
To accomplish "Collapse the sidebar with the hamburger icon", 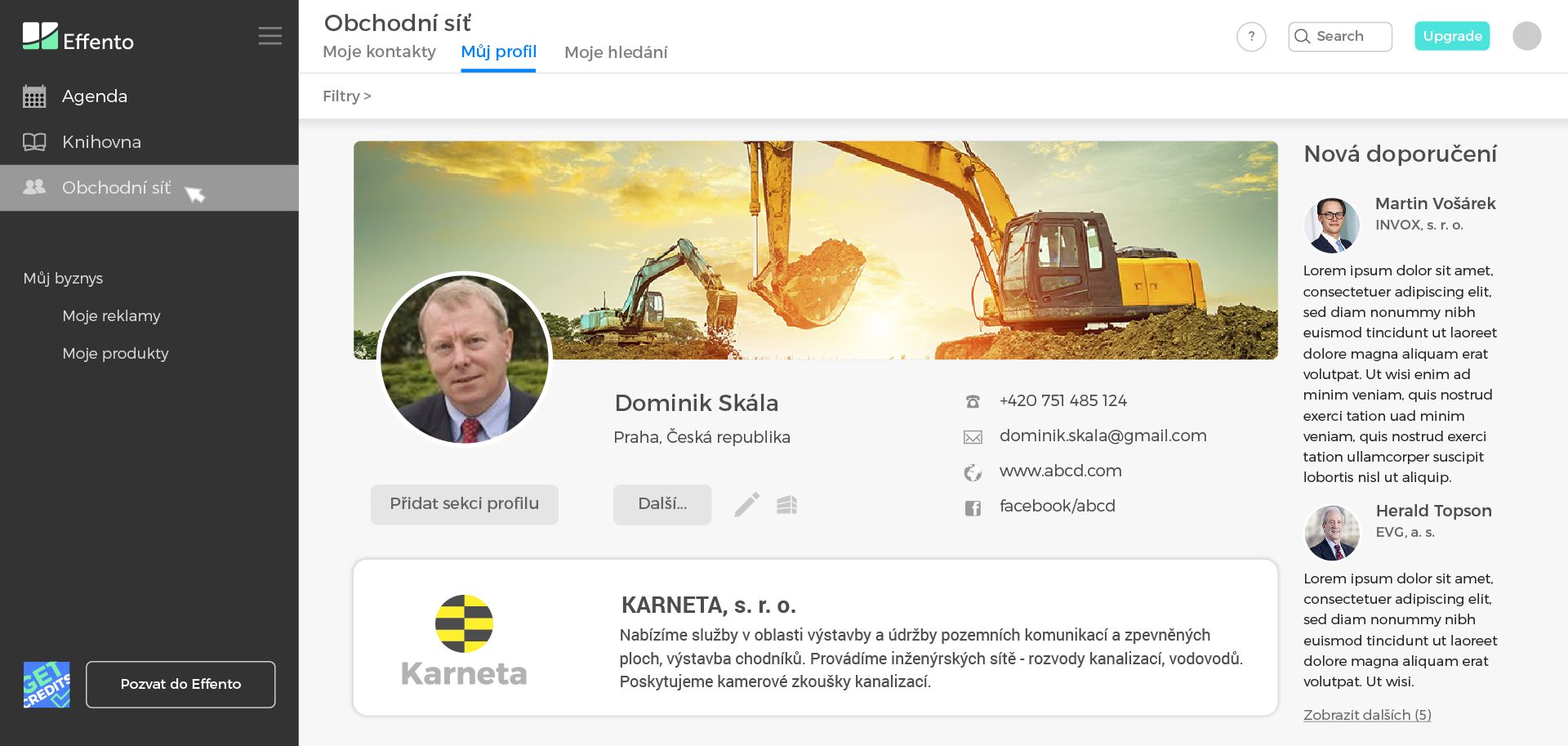I will coord(270,36).
